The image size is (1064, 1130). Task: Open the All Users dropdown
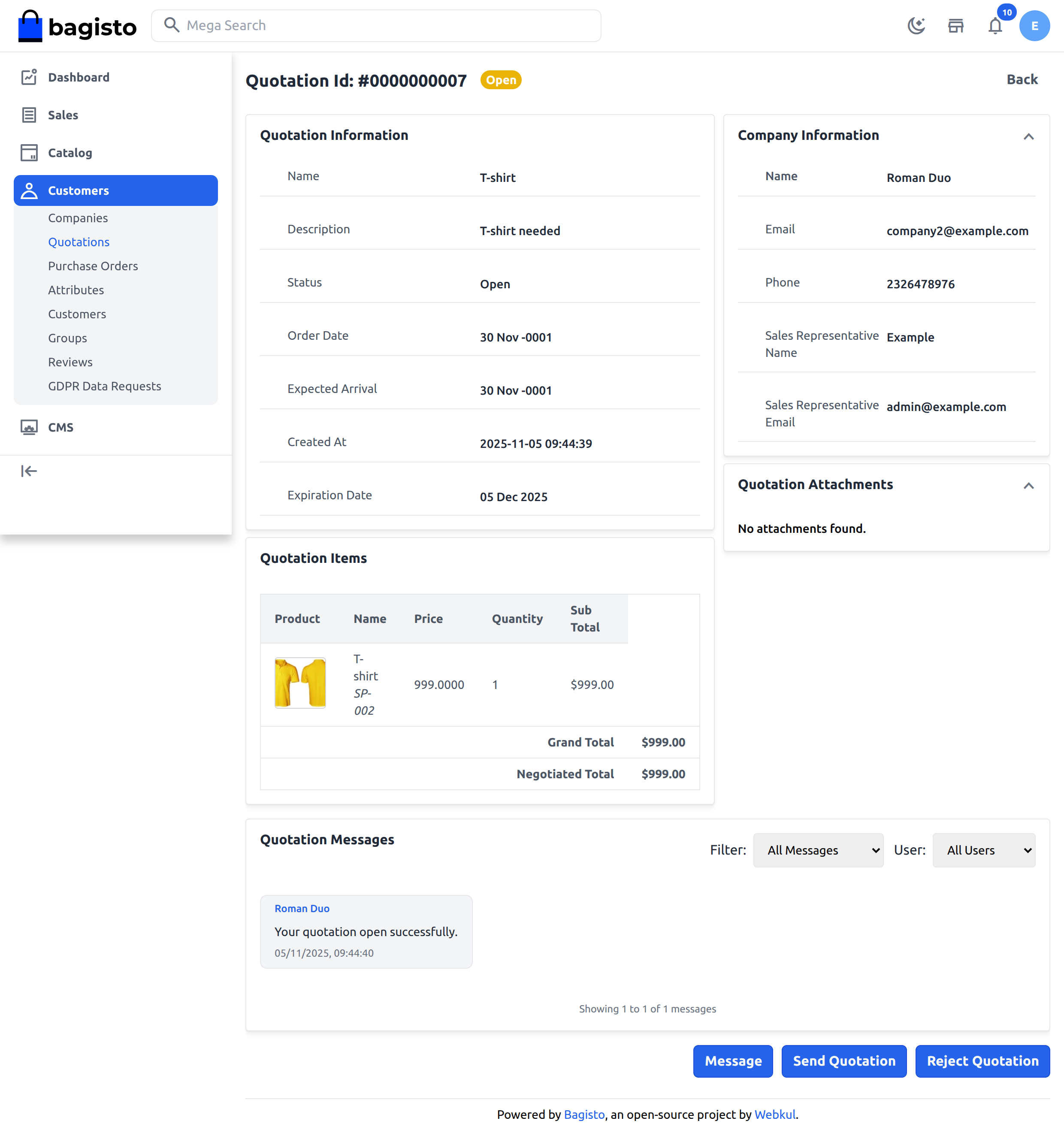click(x=983, y=850)
